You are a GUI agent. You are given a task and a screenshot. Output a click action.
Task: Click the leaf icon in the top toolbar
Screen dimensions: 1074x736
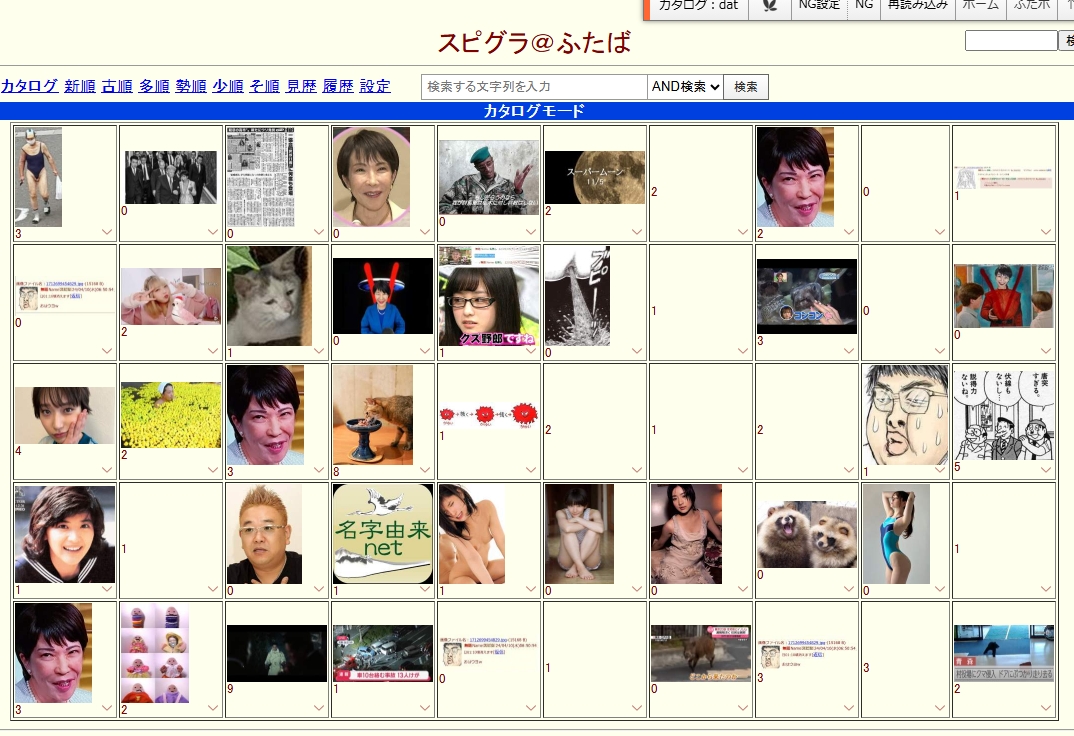click(770, 6)
